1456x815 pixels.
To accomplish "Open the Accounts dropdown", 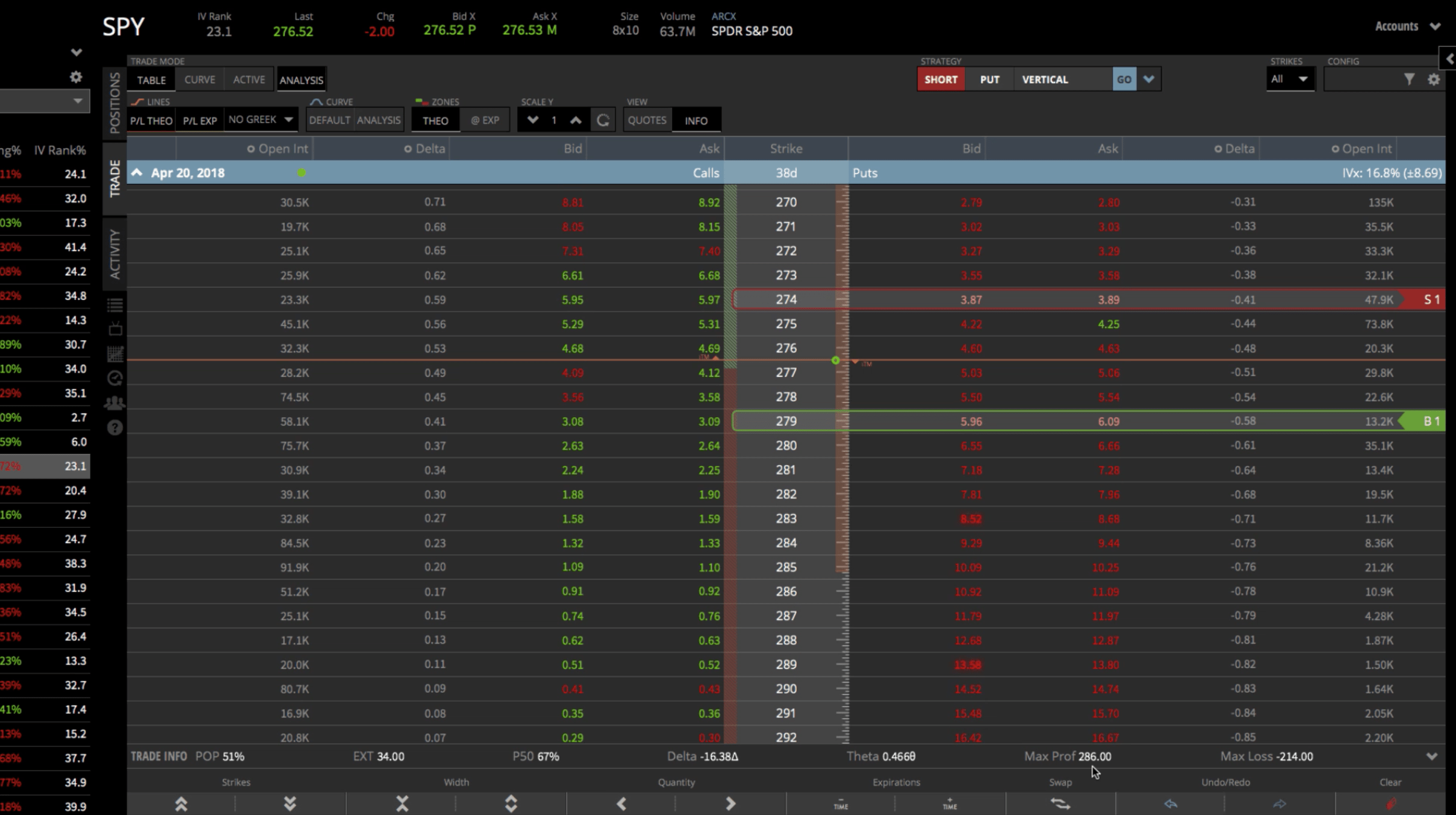I will click(1408, 26).
